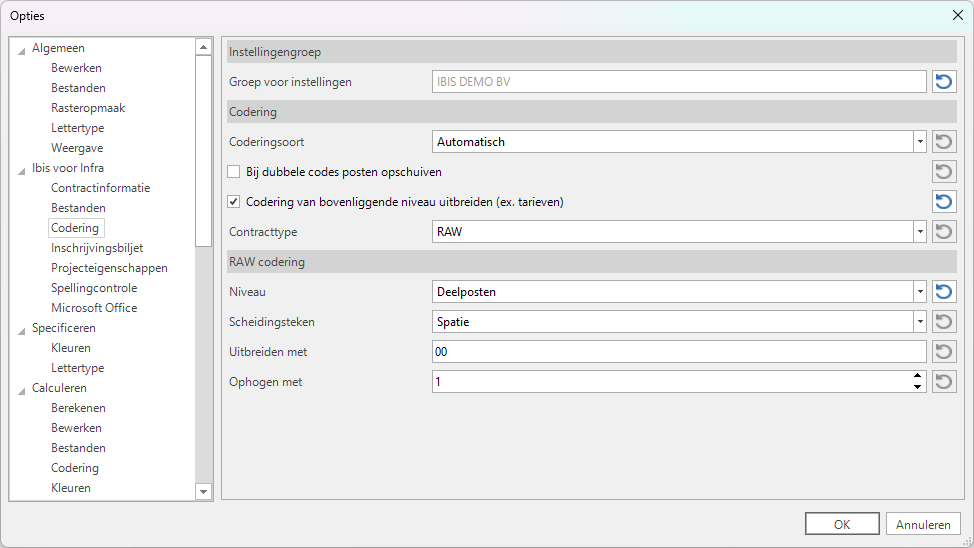Click the Uitbreiden met text field

670,352
